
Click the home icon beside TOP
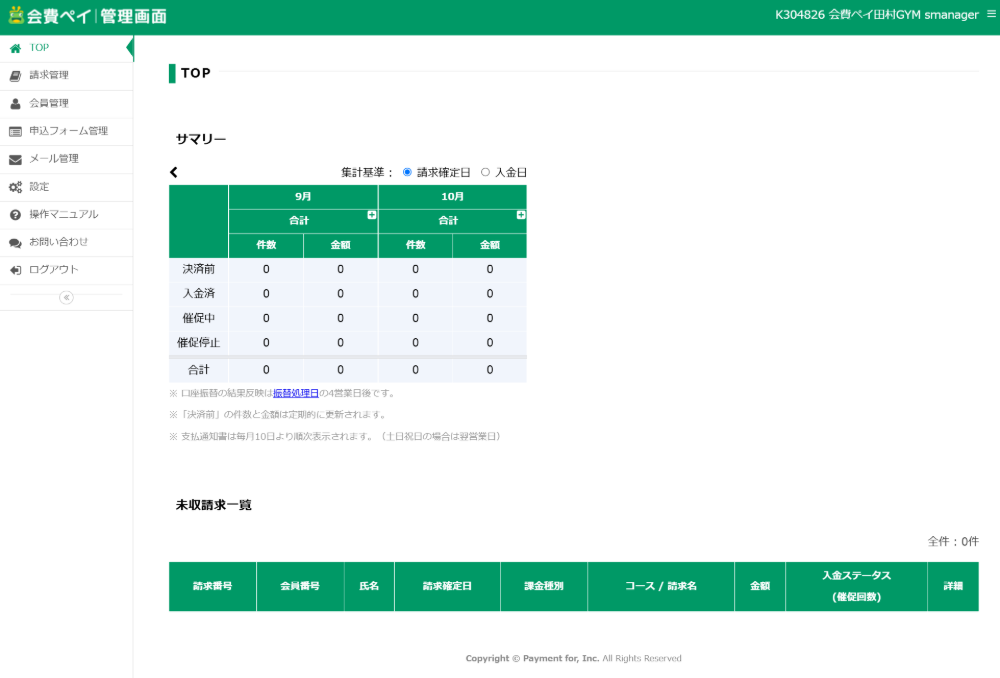pyautogui.click(x=15, y=48)
